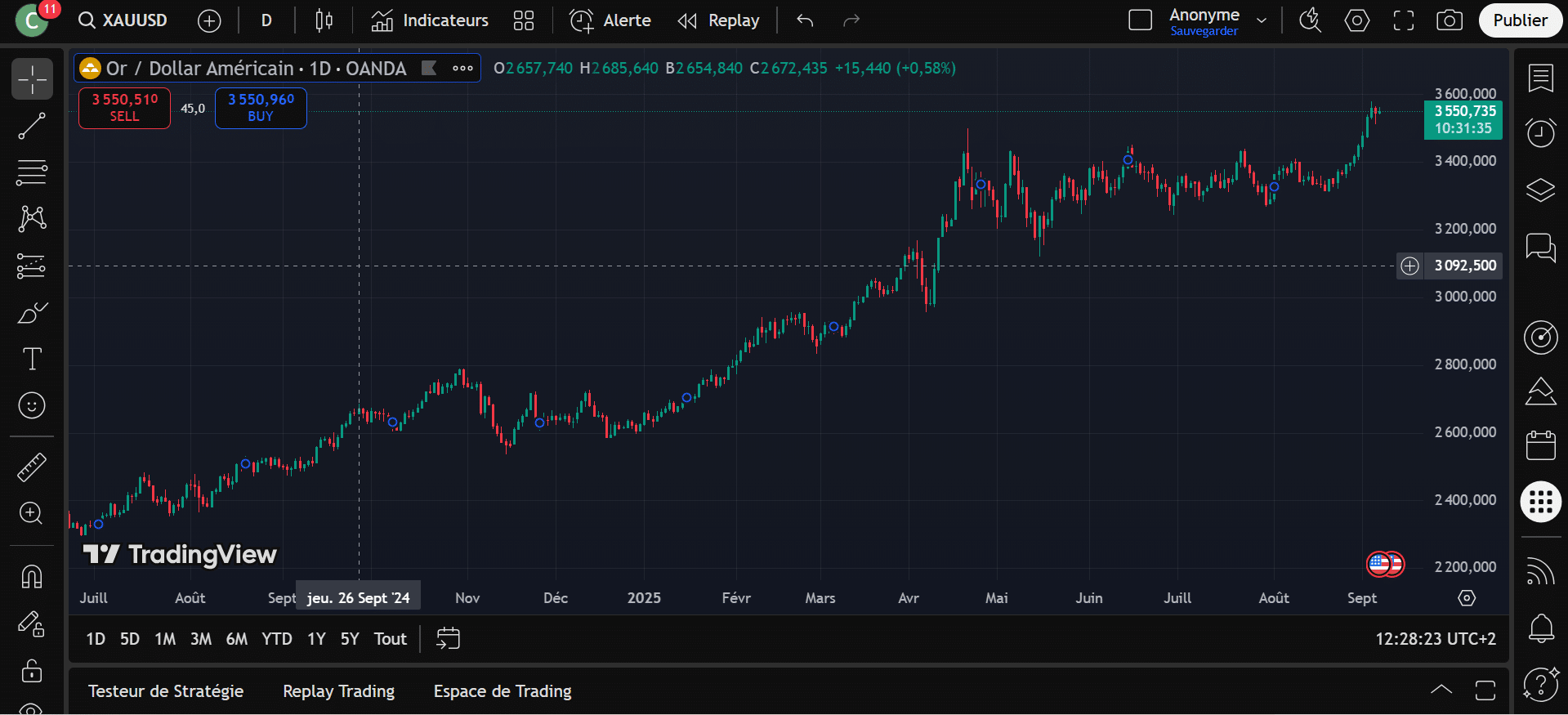Search symbol XAUUSD field
Viewport: 1568px width, 715px height.
pyautogui.click(x=123, y=20)
